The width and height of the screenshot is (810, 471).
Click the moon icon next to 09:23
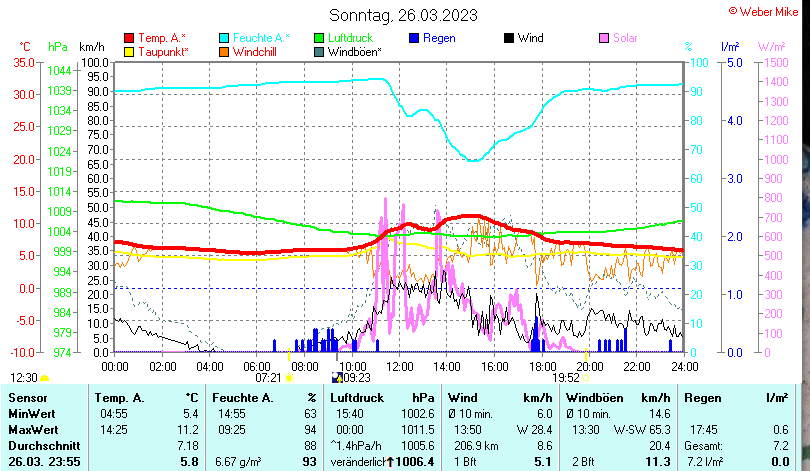(x=337, y=378)
